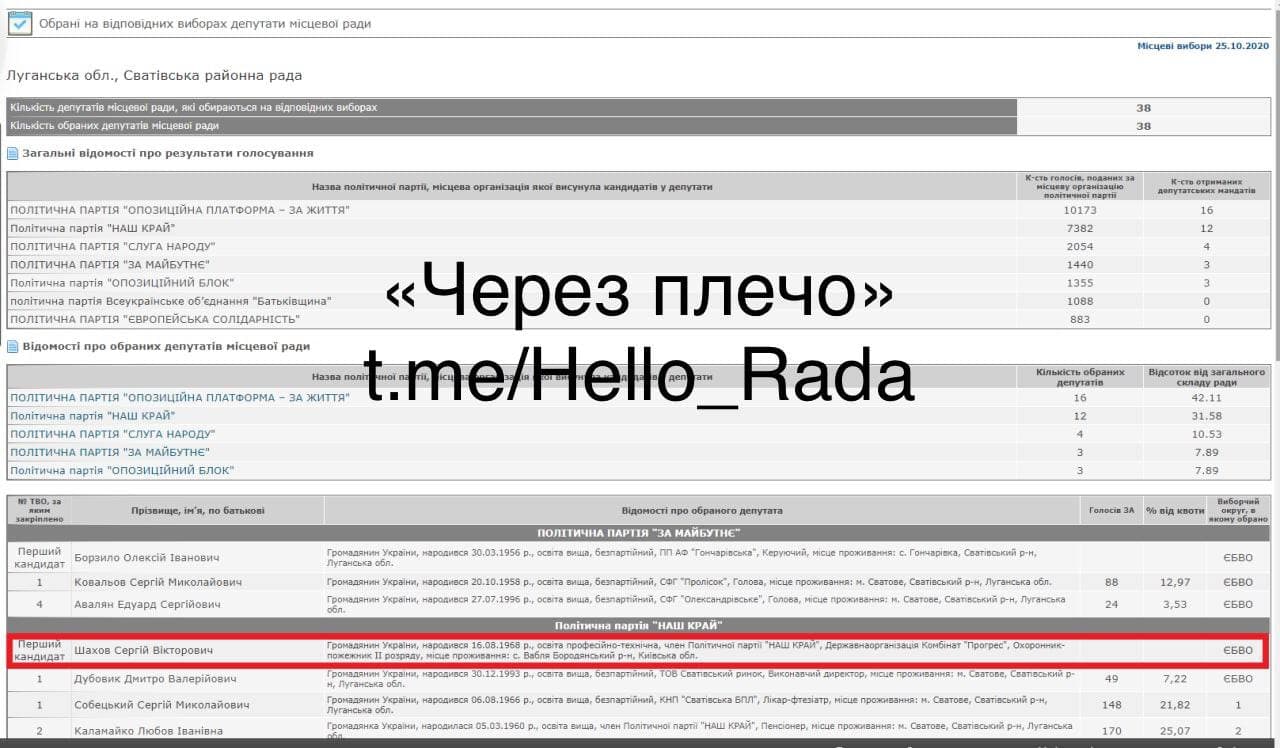This screenshot has height=748, width=1280.
Task: Click the 'Батьківщина' party row in the results table
Action: (170, 301)
